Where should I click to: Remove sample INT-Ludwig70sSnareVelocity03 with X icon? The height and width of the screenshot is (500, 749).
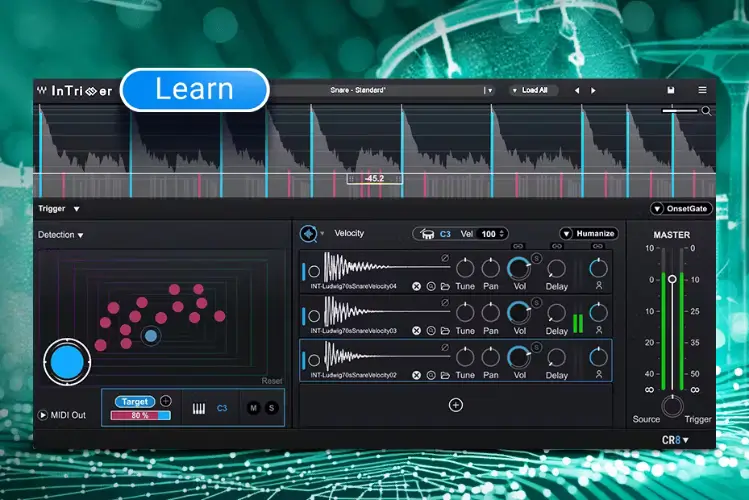[417, 330]
